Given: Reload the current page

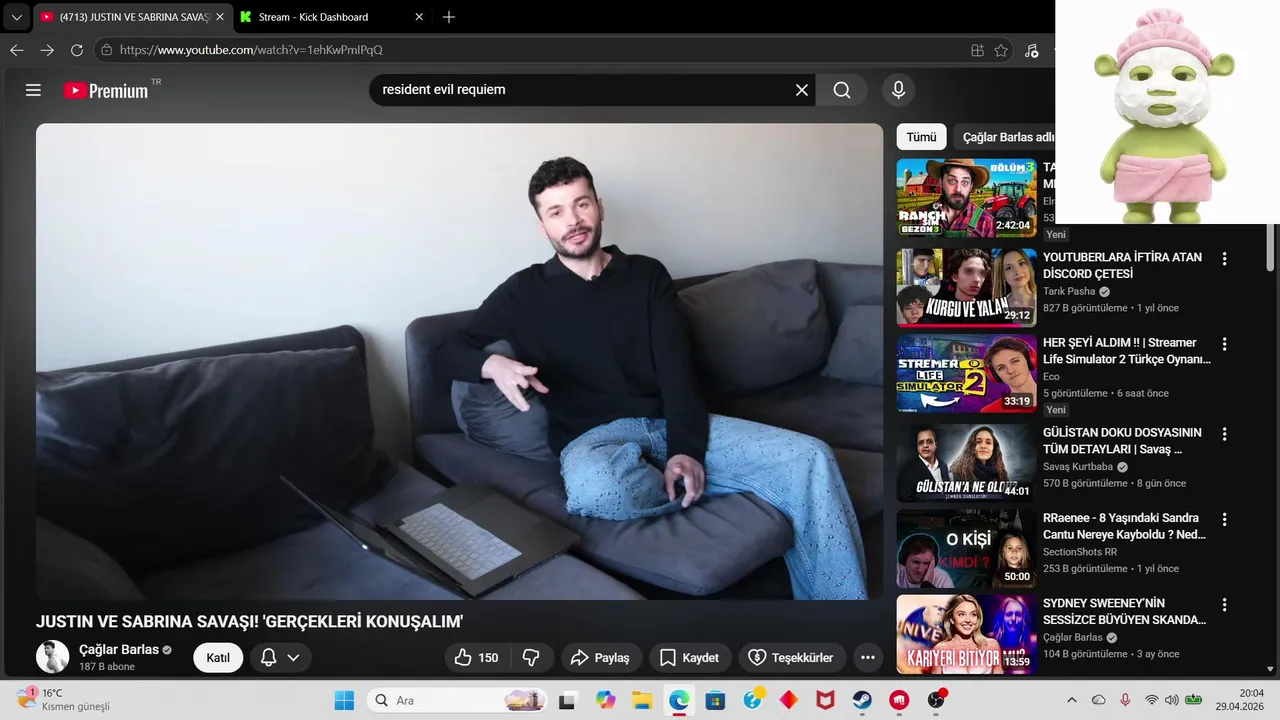Looking at the screenshot, I should 77,50.
